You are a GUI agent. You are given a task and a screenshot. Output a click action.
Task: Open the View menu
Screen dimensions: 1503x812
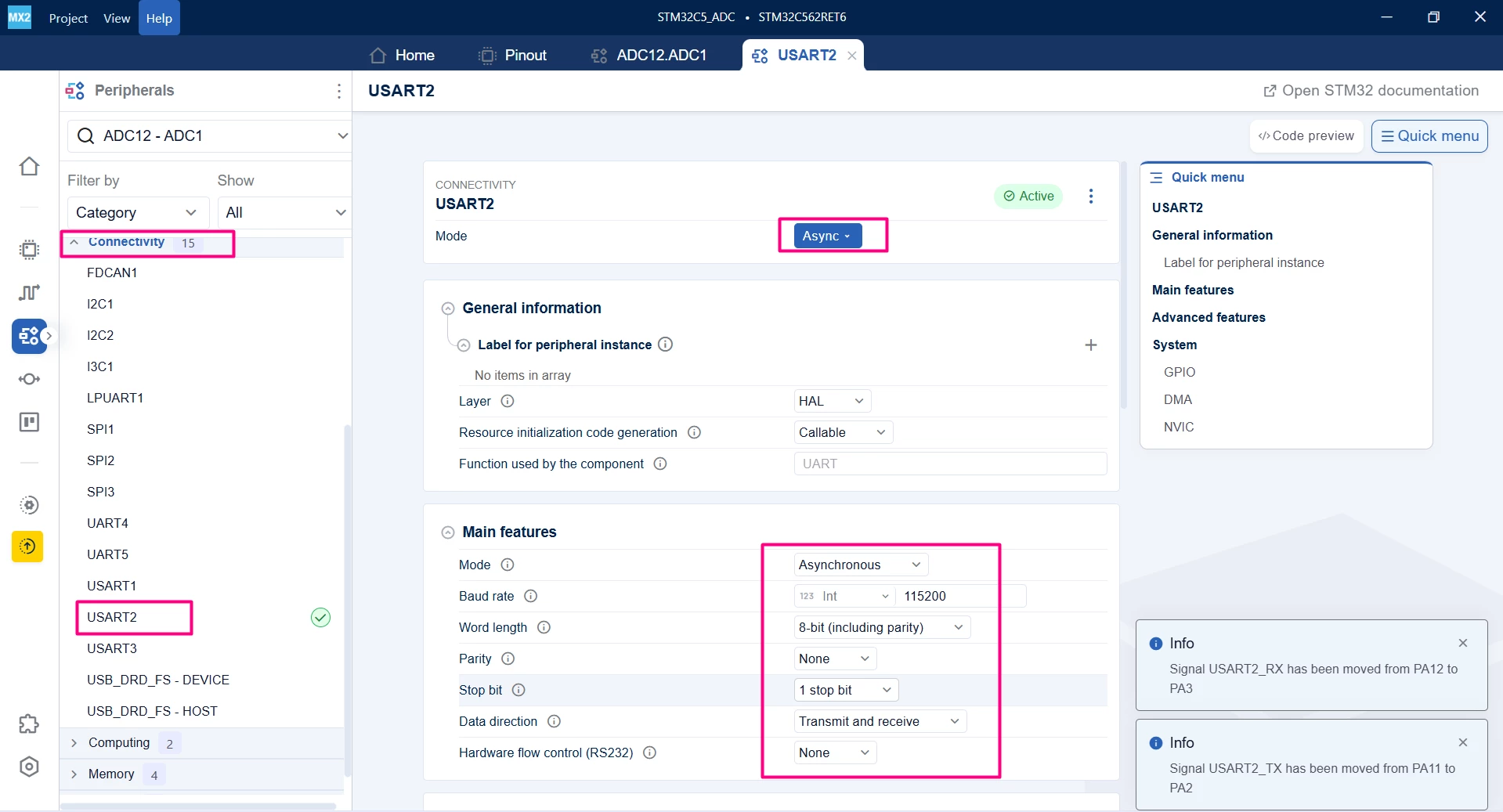(117, 18)
